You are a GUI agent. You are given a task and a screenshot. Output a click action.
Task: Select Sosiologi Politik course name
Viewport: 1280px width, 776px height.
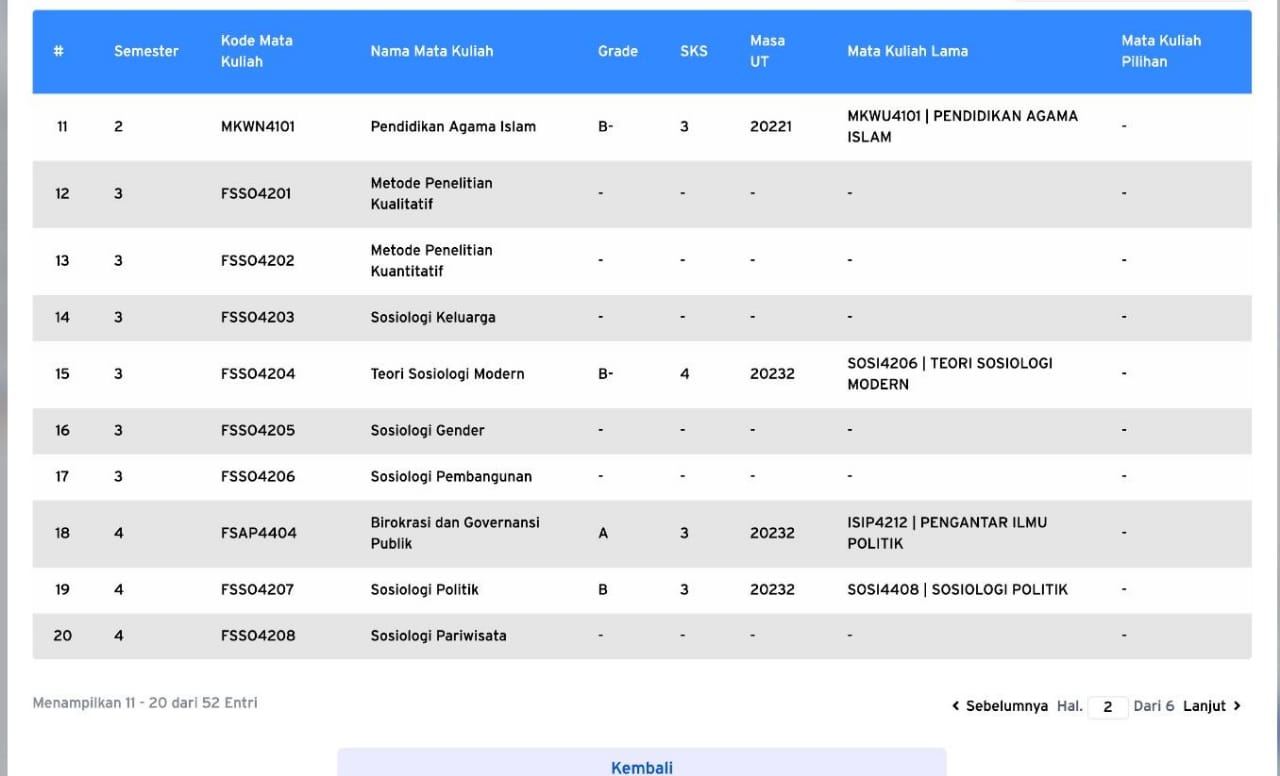[425, 590]
